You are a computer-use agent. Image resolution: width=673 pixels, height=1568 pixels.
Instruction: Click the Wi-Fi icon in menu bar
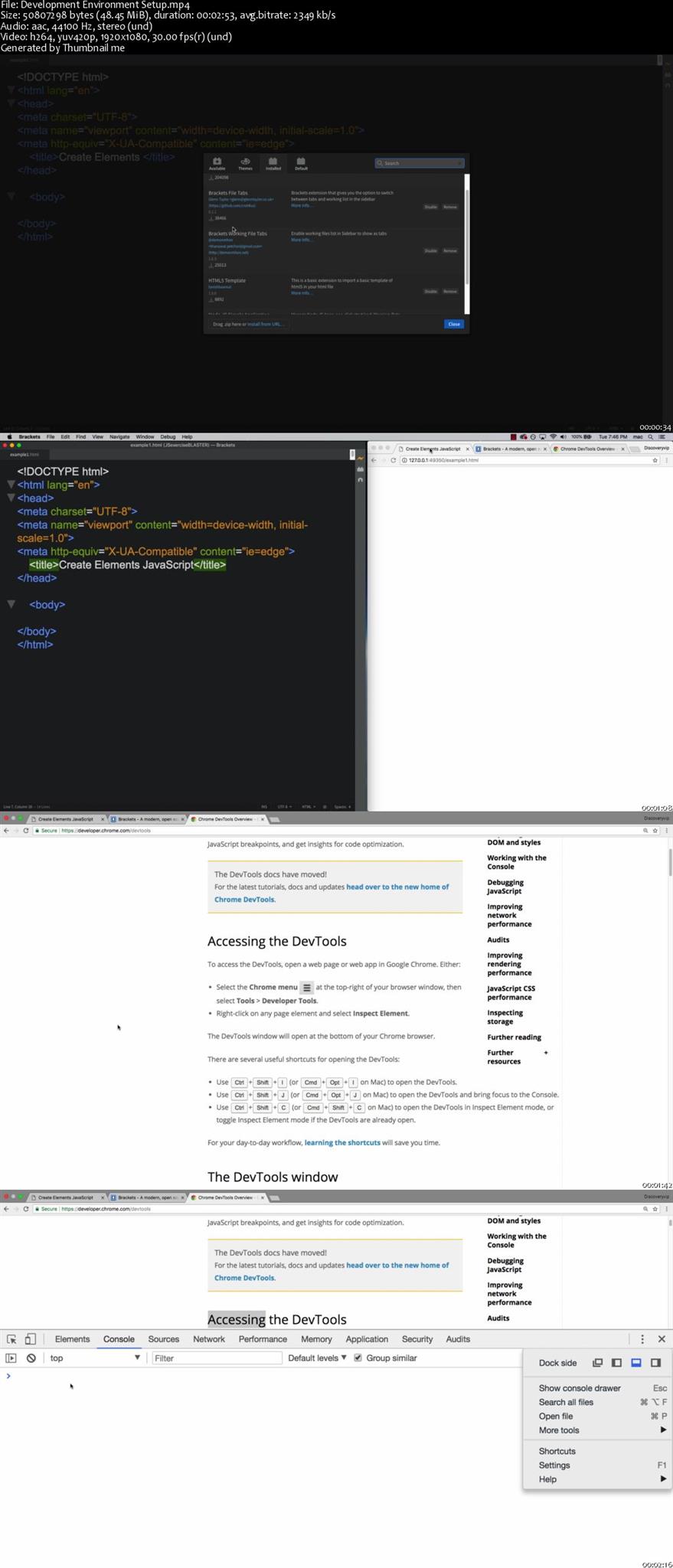point(553,436)
